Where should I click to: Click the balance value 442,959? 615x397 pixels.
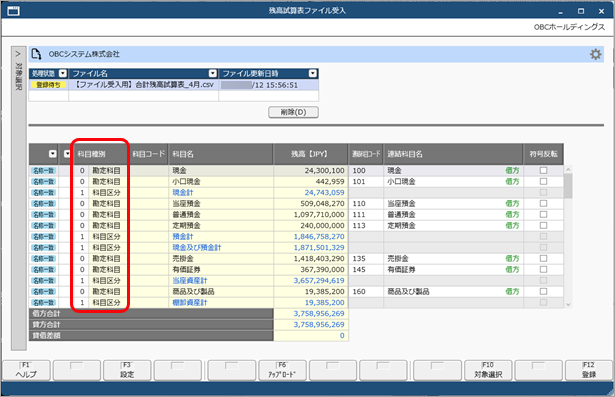tap(330, 181)
